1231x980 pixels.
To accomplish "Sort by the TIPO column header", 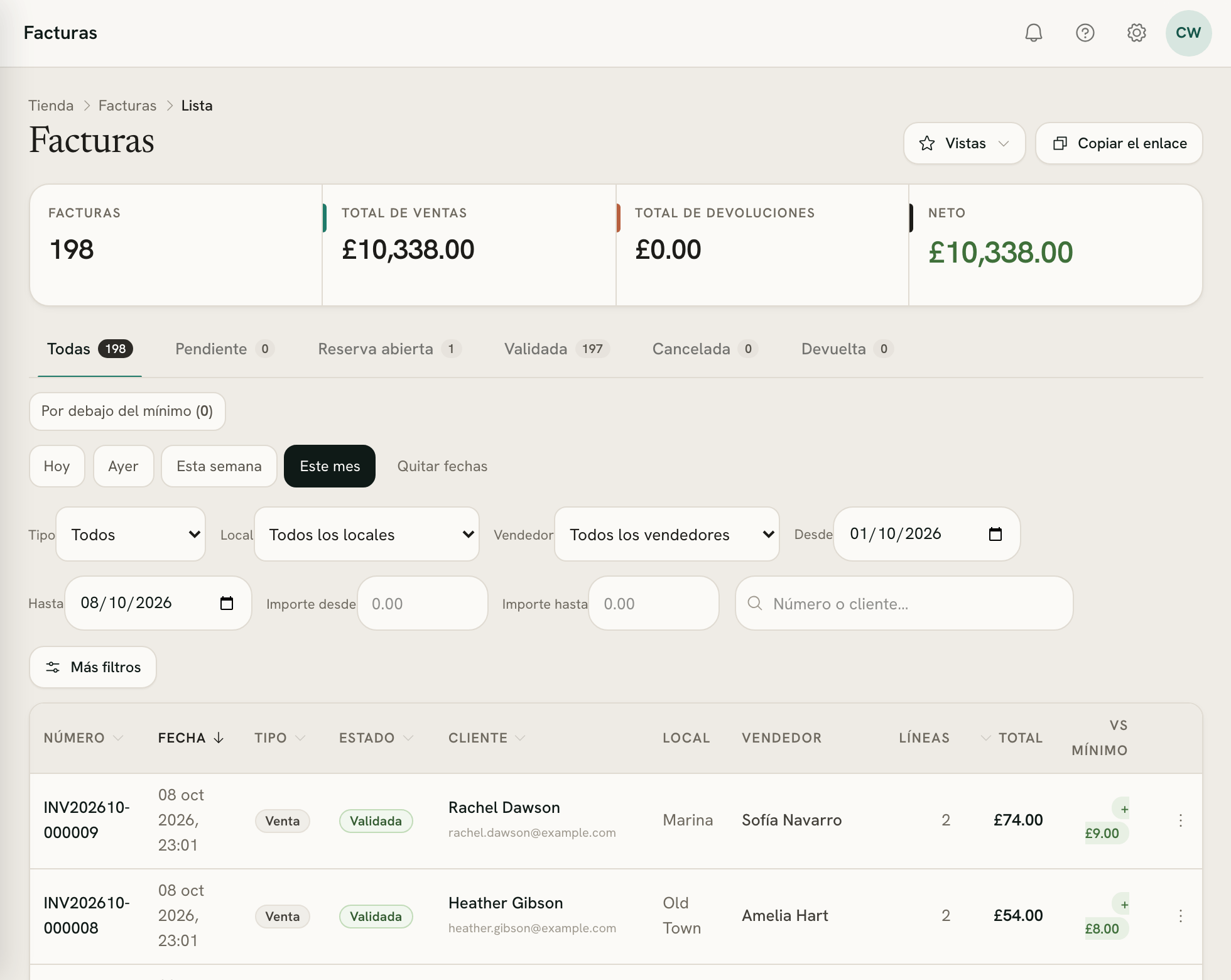I will [x=280, y=738].
